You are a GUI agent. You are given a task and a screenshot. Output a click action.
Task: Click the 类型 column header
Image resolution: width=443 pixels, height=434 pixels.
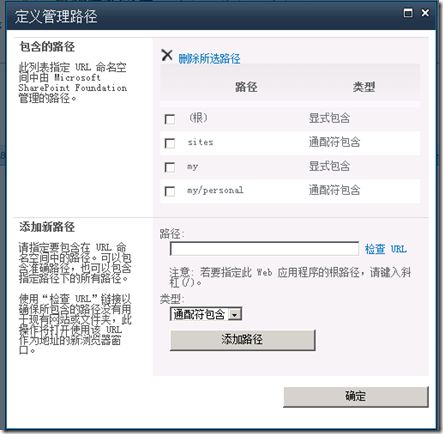tap(364, 87)
